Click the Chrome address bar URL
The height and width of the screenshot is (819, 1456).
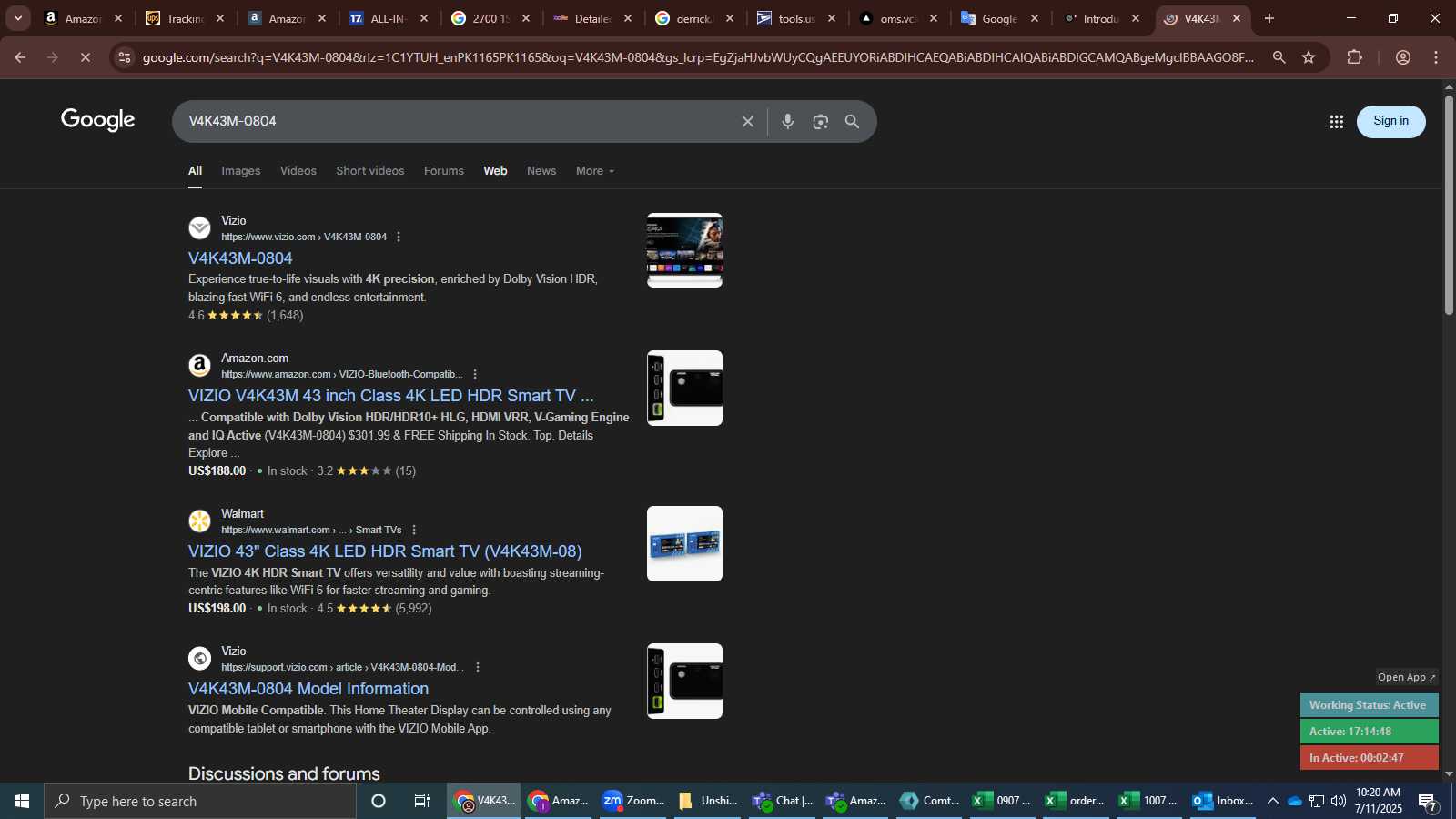click(x=698, y=57)
